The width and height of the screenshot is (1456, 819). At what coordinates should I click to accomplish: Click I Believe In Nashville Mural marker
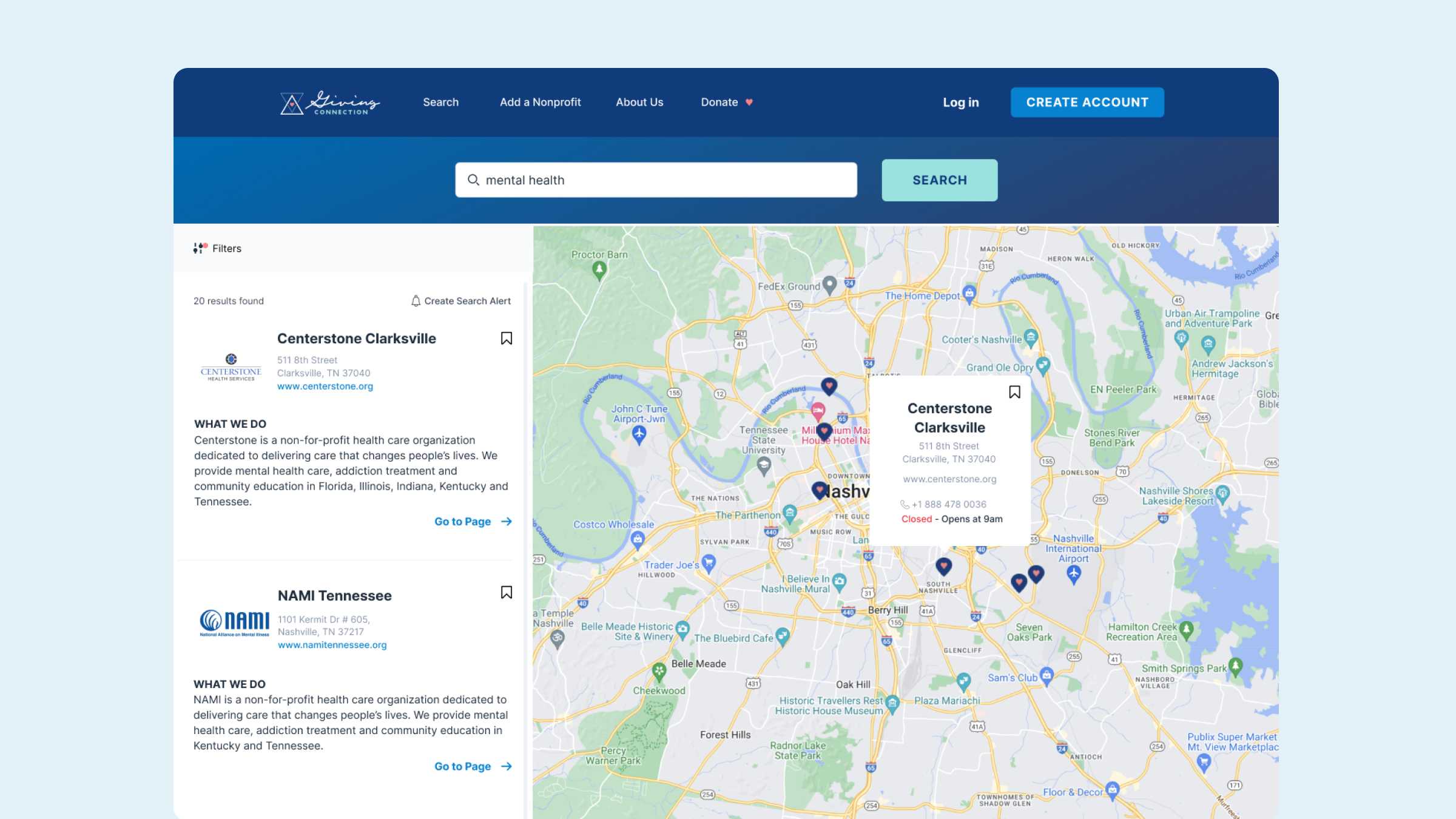click(839, 582)
